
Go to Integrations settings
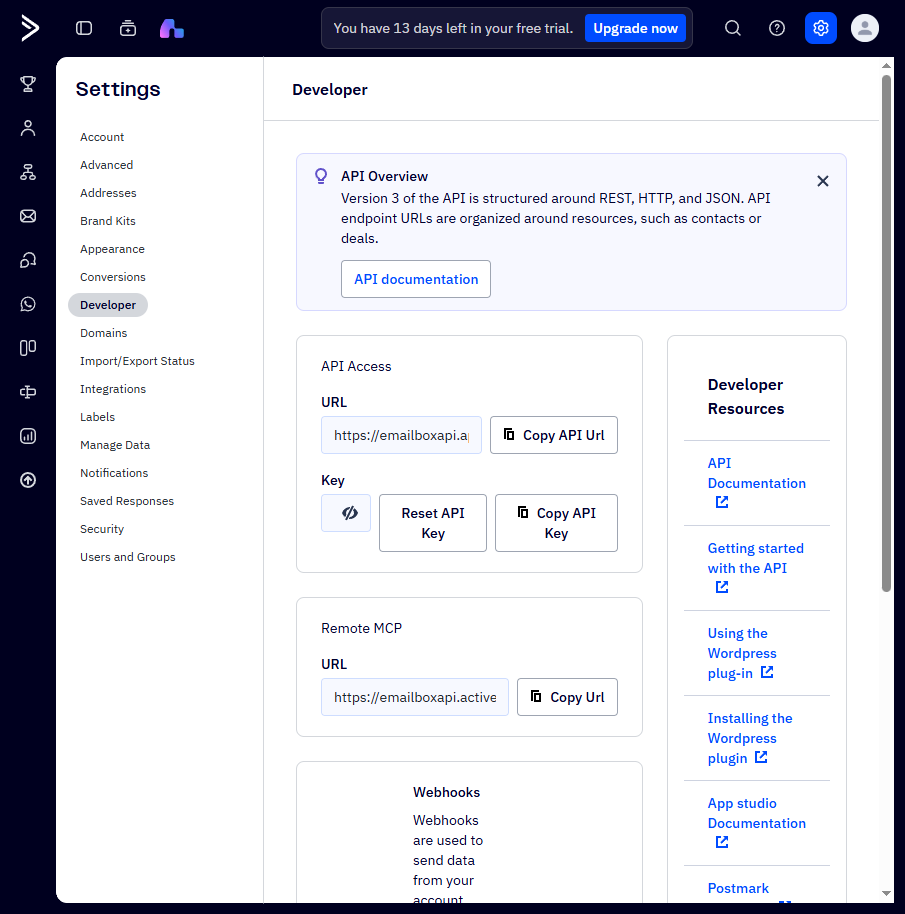(x=113, y=389)
